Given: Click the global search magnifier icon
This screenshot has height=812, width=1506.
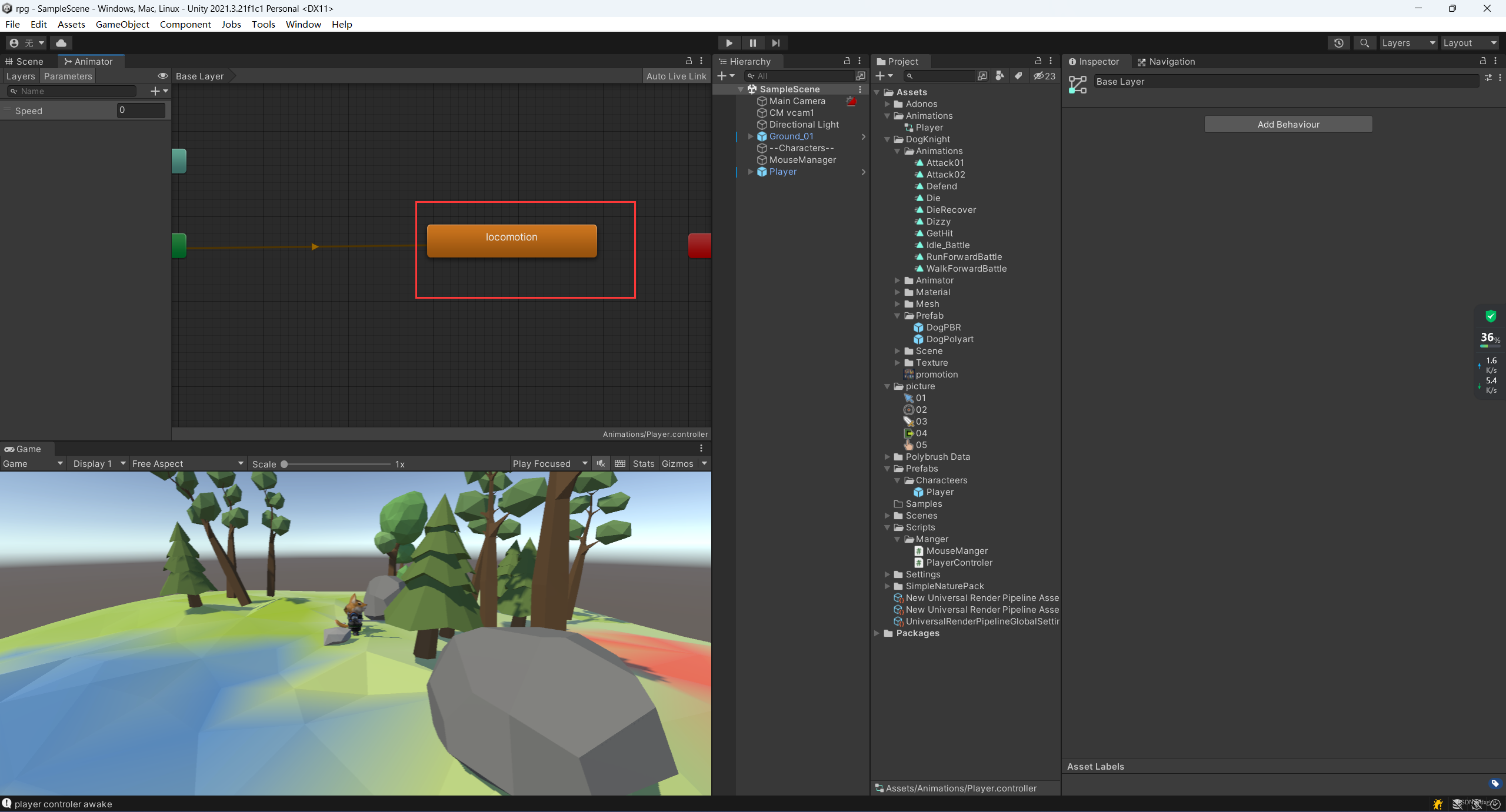Looking at the screenshot, I should [x=1364, y=43].
